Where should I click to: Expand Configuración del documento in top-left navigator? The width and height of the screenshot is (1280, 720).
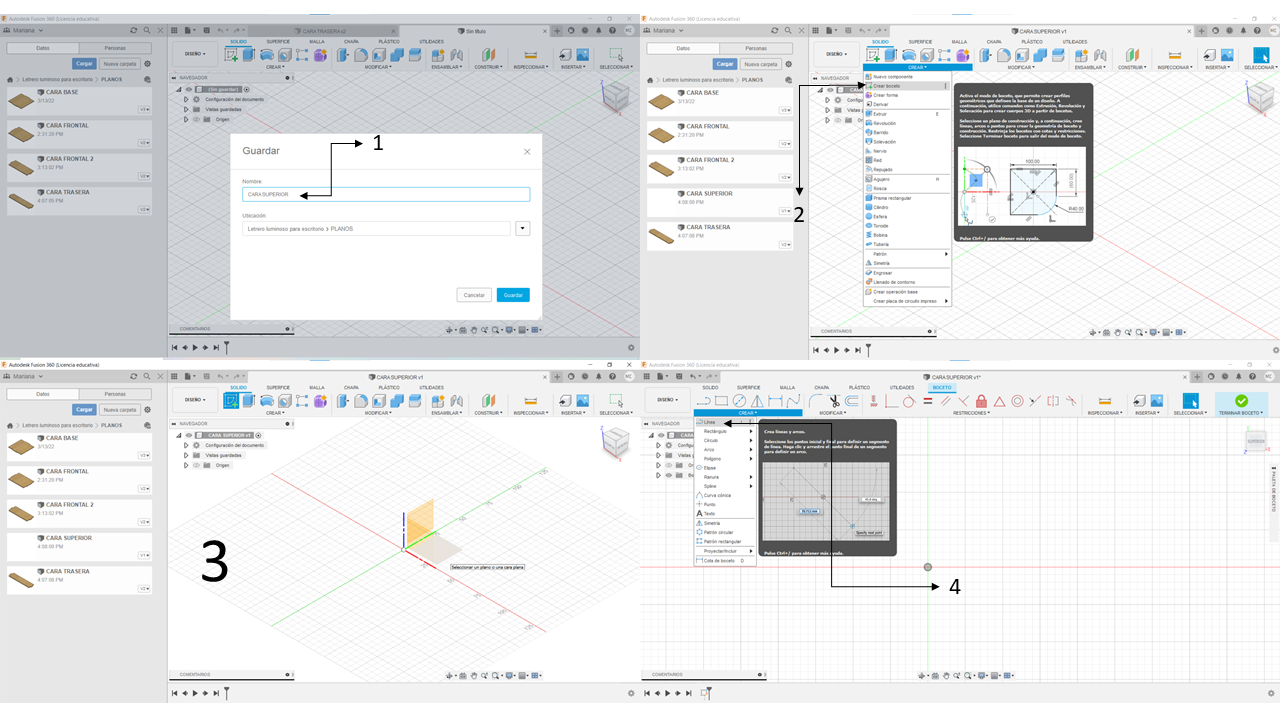point(186,99)
